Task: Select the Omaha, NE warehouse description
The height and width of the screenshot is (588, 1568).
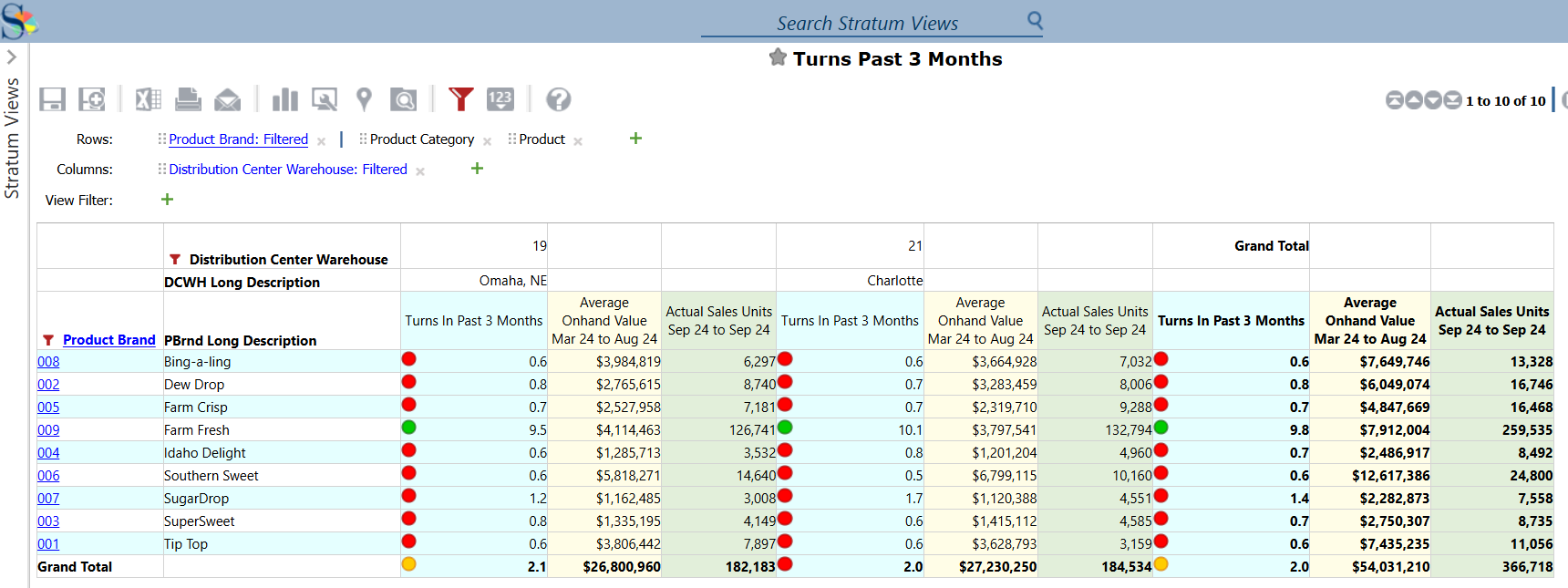Action: tap(513, 281)
